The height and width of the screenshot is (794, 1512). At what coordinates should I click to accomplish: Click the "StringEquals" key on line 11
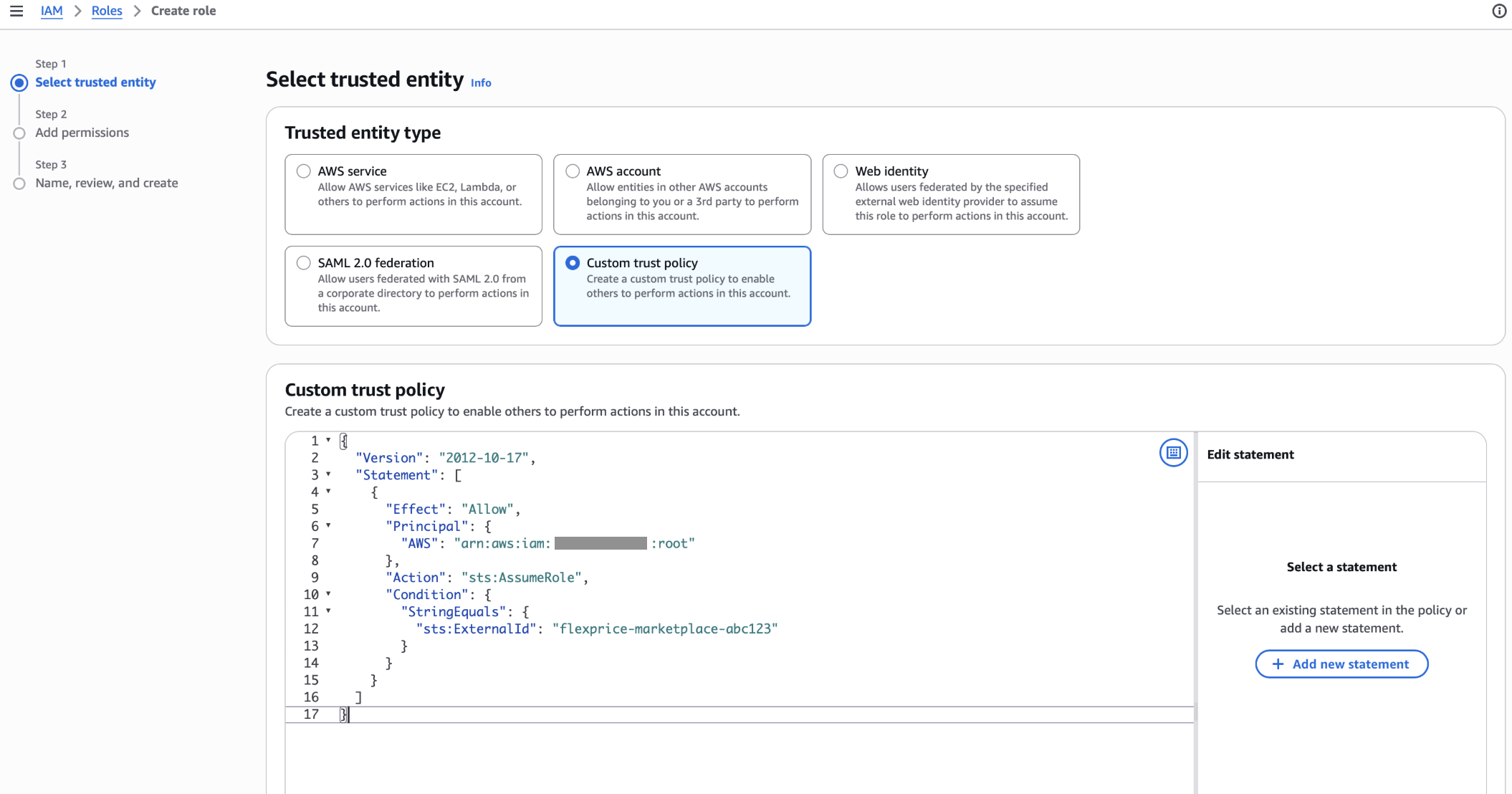pyautogui.click(x=454, y=612)
